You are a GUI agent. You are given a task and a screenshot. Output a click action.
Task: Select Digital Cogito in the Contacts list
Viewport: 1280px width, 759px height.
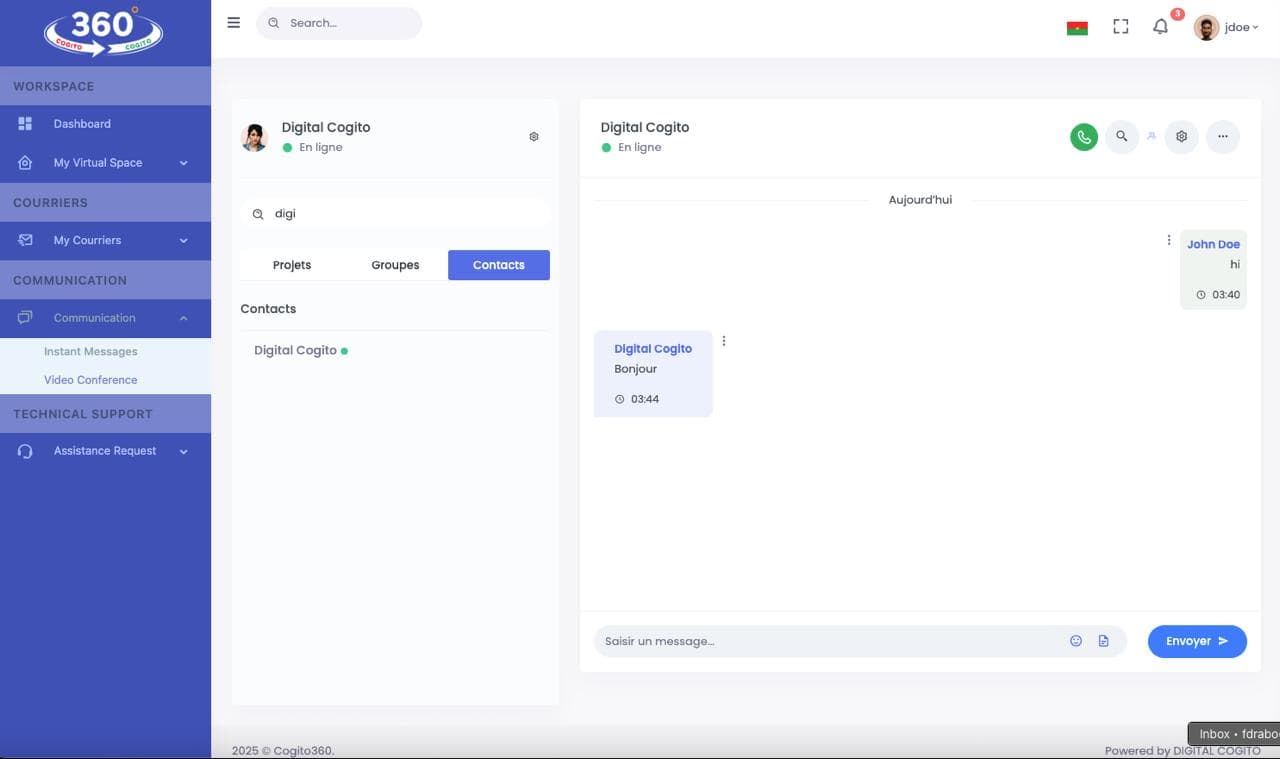coord(294,350)
